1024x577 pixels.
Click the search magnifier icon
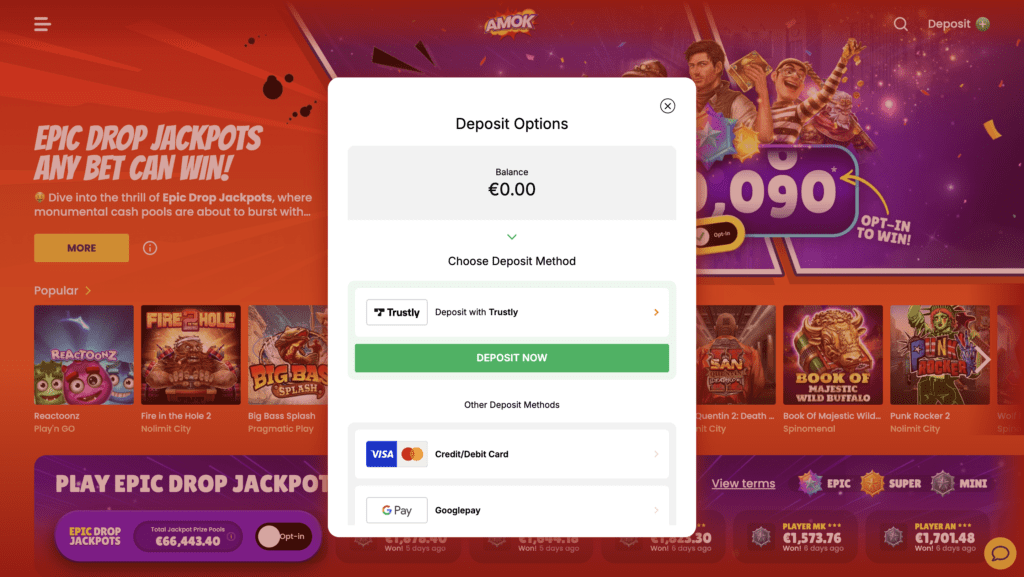(901, 24)
